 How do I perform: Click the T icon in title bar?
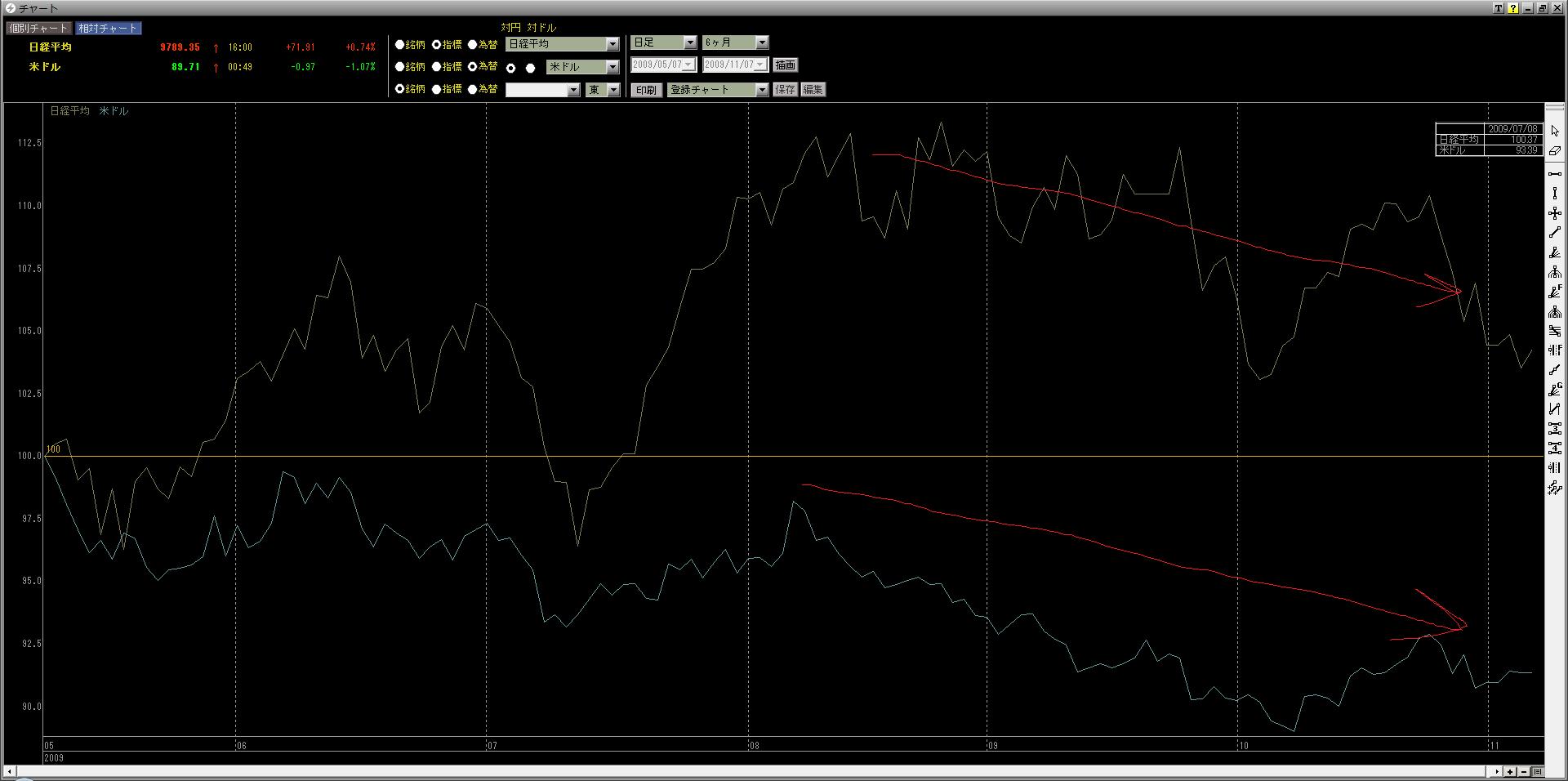pos(1498,8)
